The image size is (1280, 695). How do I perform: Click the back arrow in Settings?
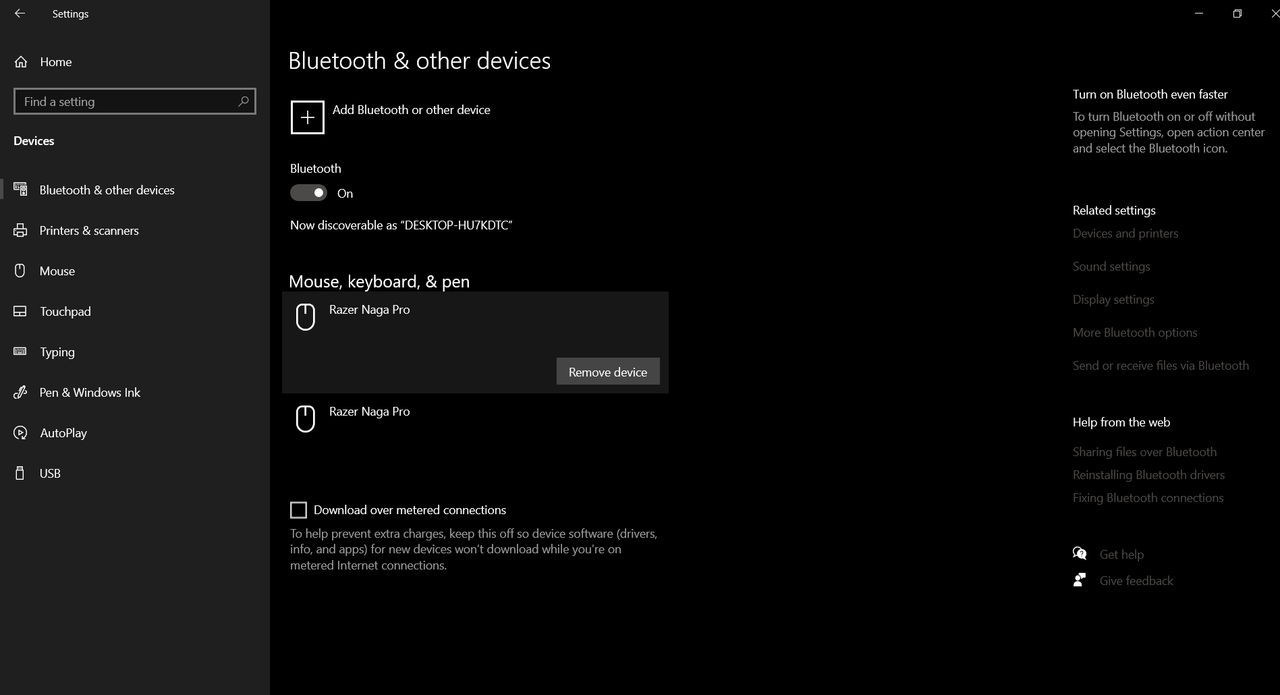tap(20, 14)
